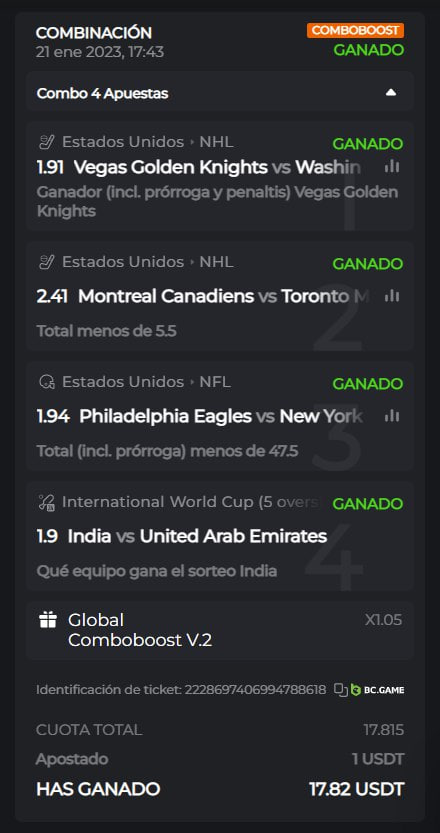The width and height of the screenshot is (440, 833).
Task: Open Philadelphia Eagles vs New York event
Action: pyautogui.click(x=222, y=416)
